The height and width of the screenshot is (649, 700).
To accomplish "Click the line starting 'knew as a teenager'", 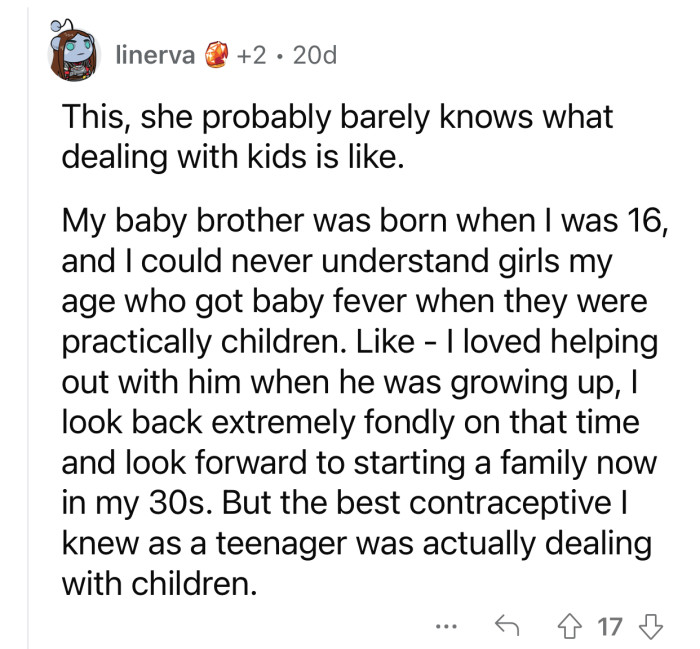I will 357,543.
